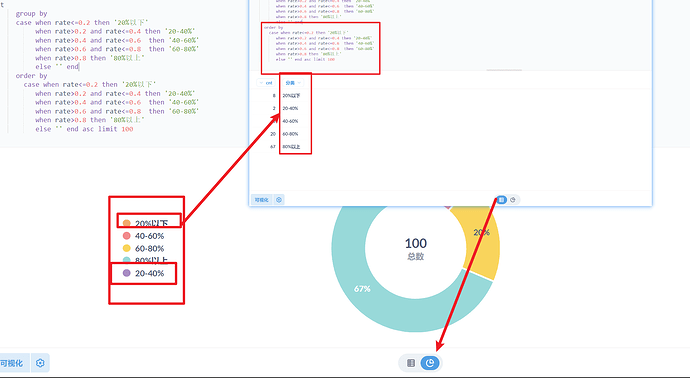This screenshot has width=690, height=378.
Task: Select table view in inset screenshot panel
Action: coord(502,200)
